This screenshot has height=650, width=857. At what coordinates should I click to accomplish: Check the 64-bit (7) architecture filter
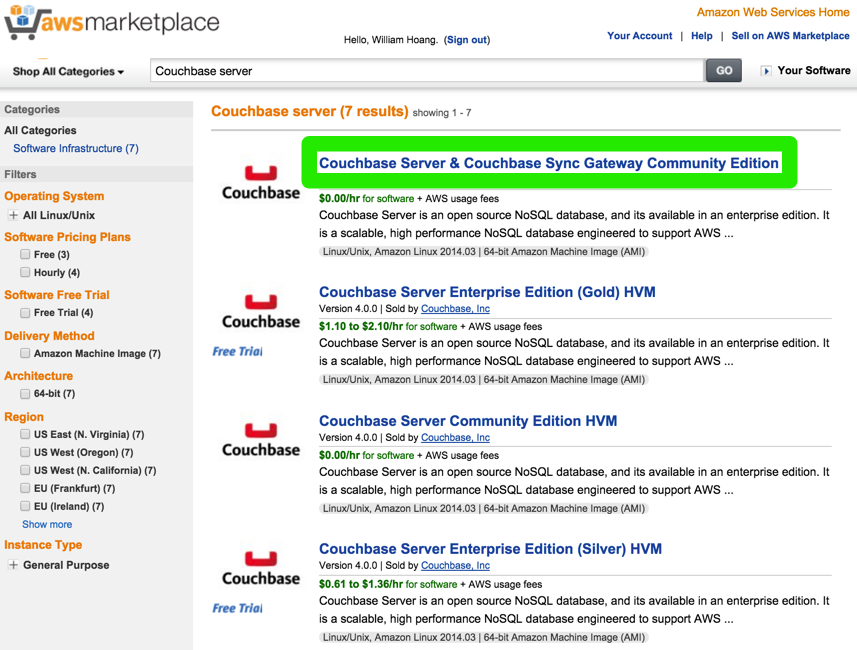tap(25, 394)
